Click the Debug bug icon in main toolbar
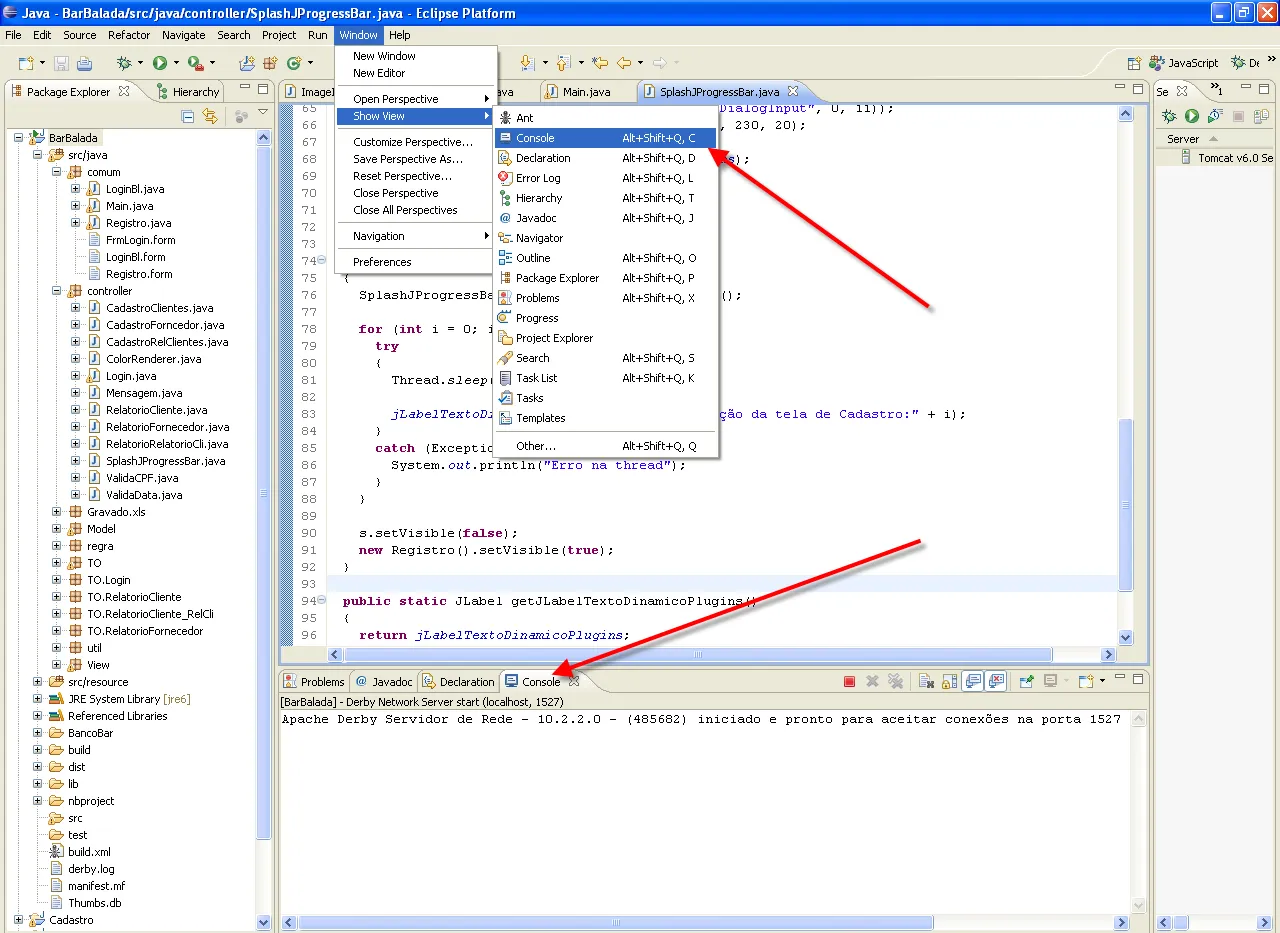The width and height of the screenshot is (1280, 933). click(124, 63)
